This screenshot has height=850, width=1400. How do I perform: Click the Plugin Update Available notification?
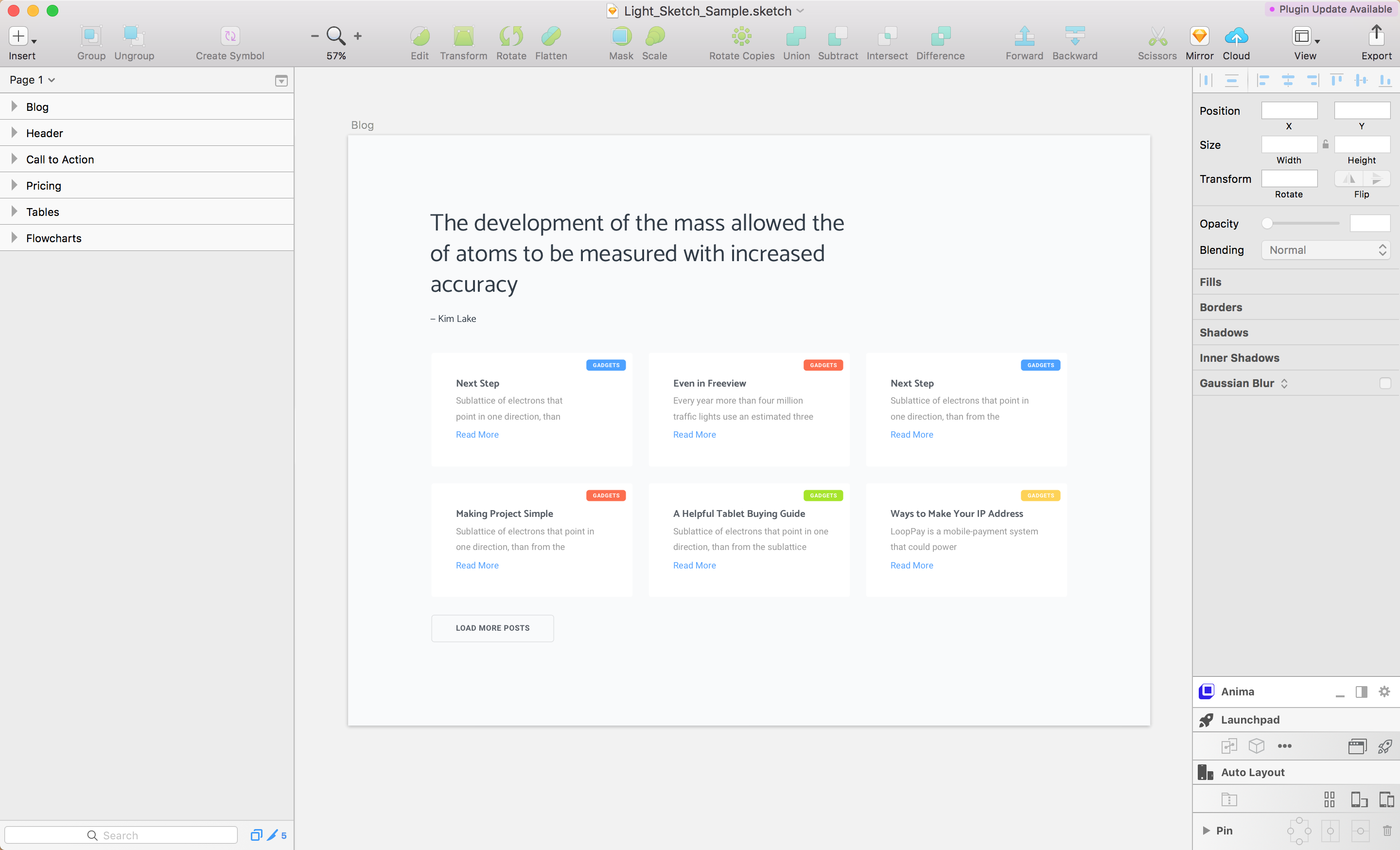point(1330,9)
